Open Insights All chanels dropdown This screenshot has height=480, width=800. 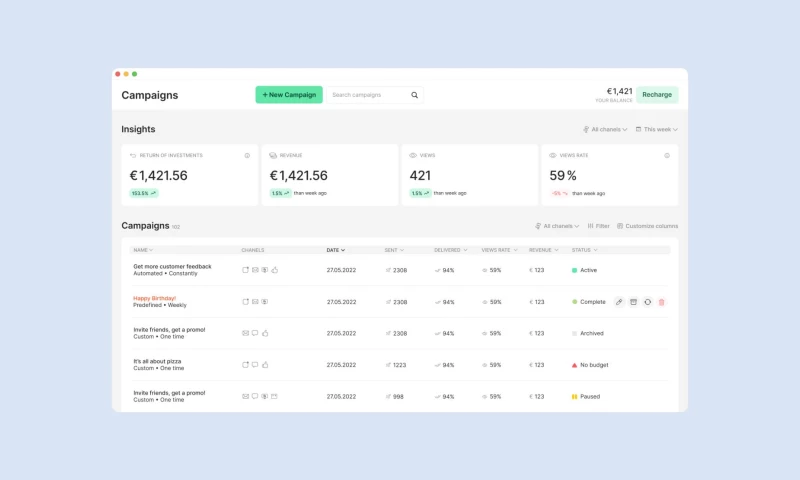[x=605, y=130]
